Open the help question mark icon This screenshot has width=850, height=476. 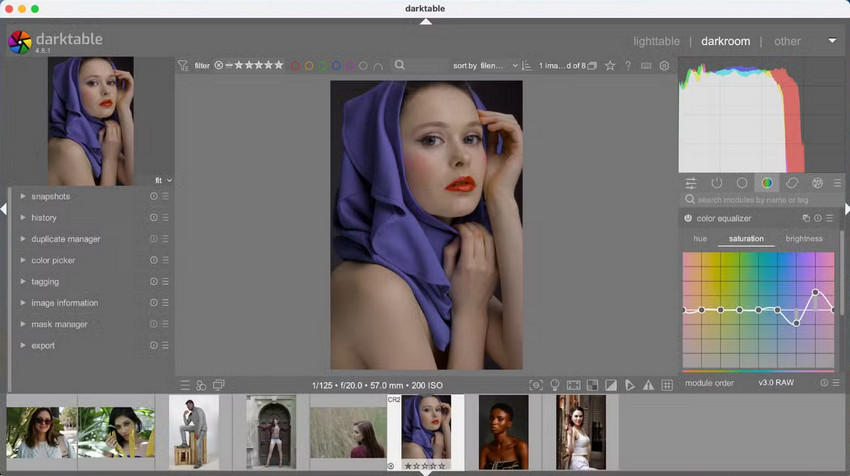628,66
